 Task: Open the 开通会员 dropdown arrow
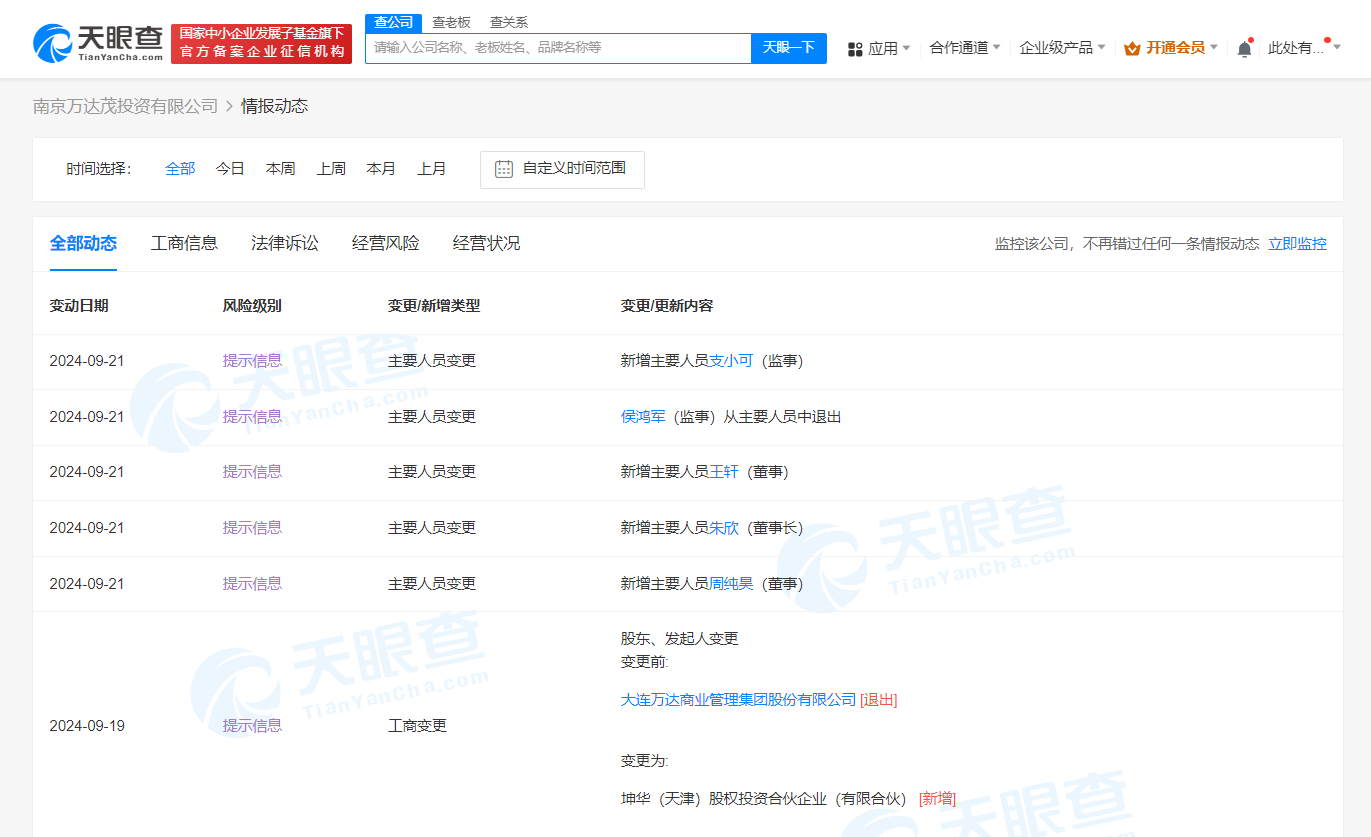(1215, 47)
